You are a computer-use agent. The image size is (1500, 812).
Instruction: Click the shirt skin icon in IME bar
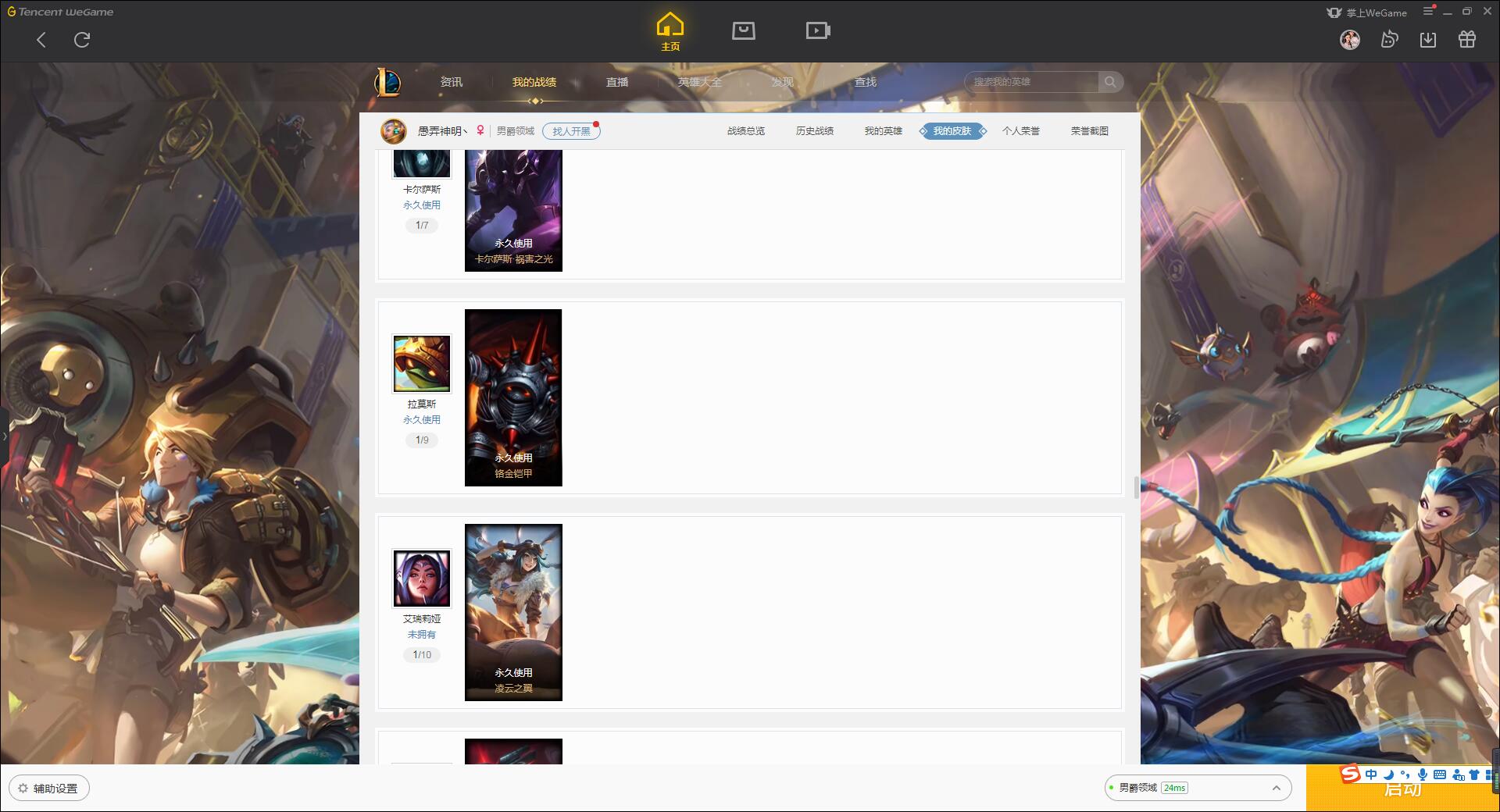pos(1474,775)
